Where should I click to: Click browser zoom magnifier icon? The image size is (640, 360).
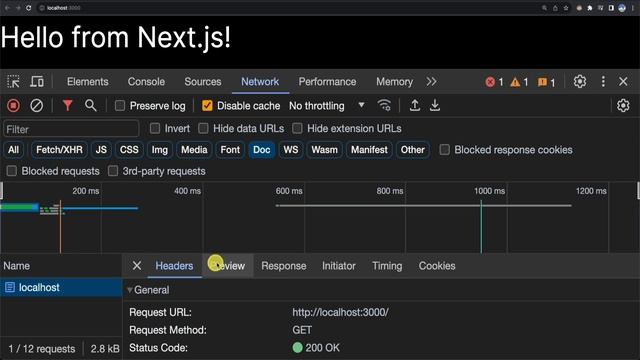544,8
